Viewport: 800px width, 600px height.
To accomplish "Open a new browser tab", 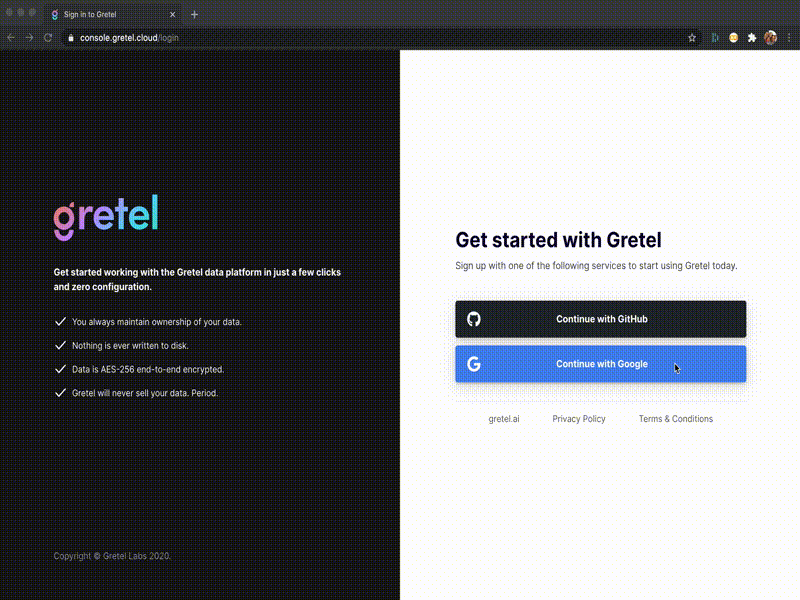I will [194, 14].
